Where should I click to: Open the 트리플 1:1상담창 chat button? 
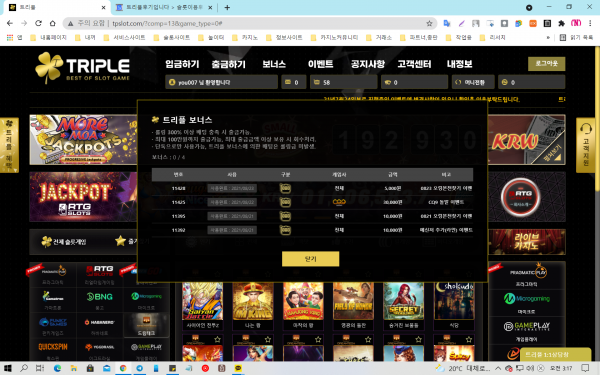[x=555, y=355]
